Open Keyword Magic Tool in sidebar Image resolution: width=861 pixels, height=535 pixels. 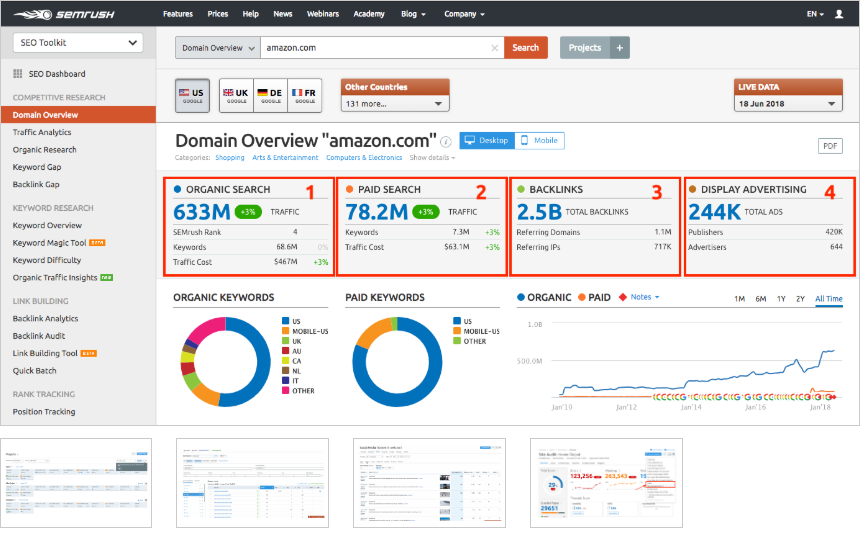pos(49,243)
